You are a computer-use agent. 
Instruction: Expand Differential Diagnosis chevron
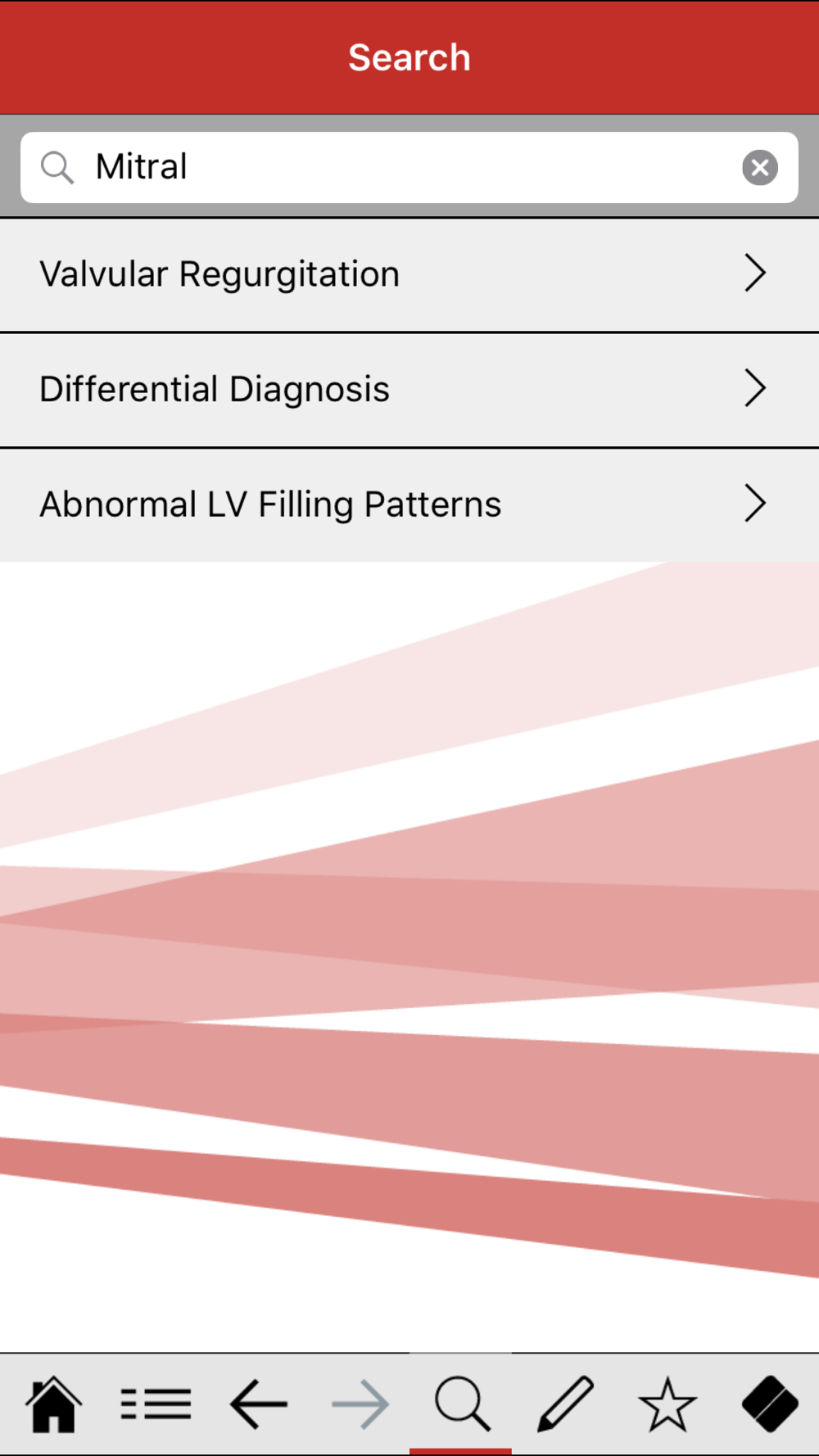point(755,388)
